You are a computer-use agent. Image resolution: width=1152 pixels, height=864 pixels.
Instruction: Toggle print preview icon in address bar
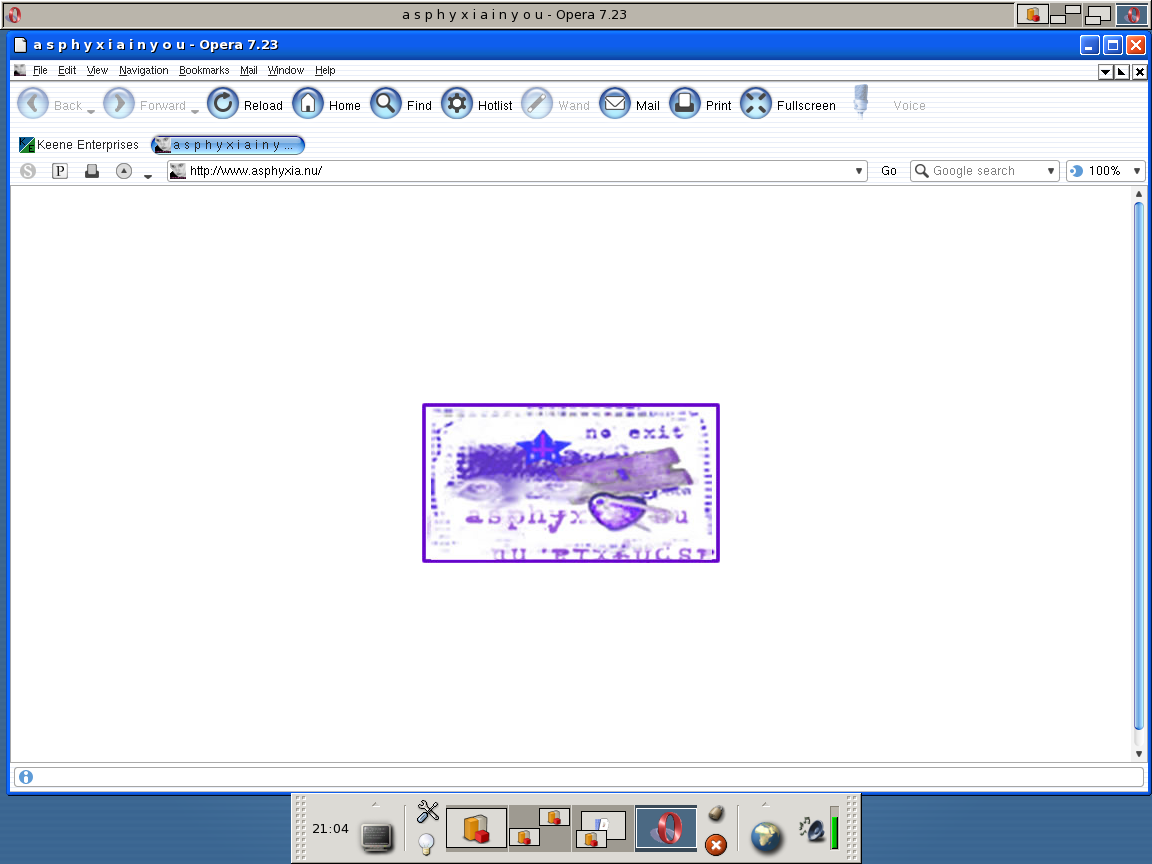coord(92,171)
